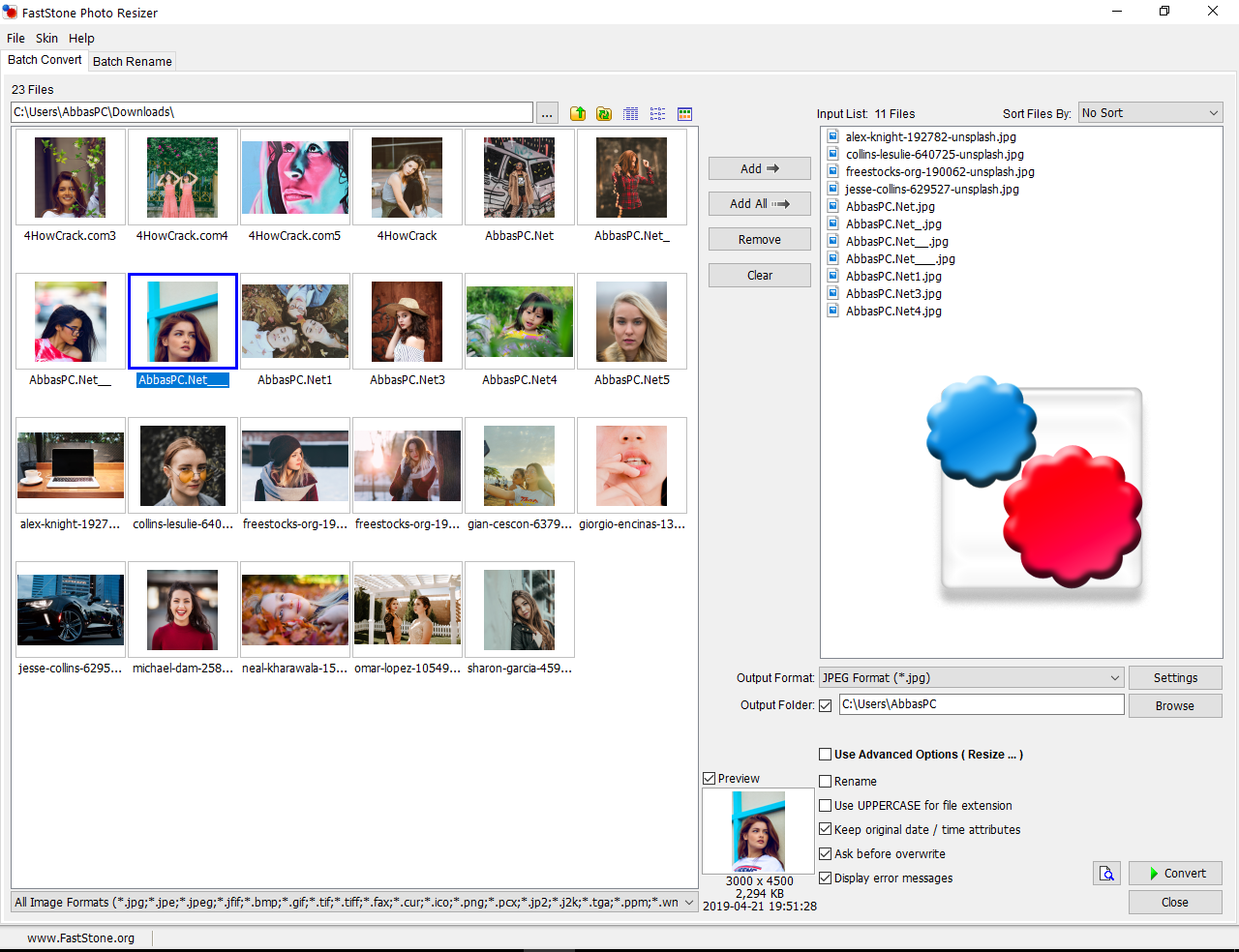The image size is (1239, 952).
Task: Click the Add All button
Action: 759,204
